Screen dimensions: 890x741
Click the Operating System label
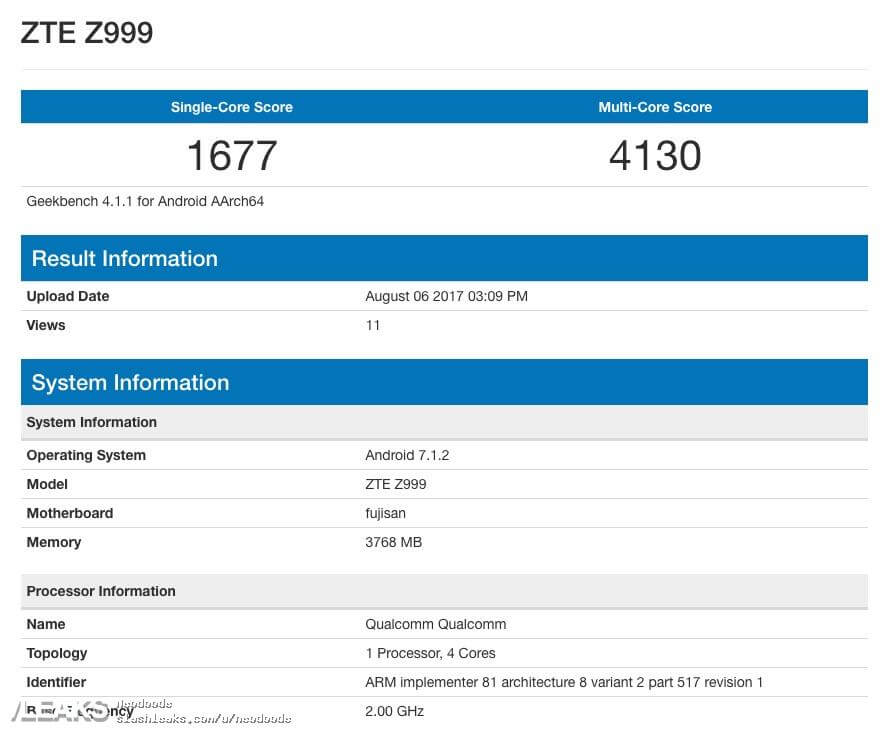tap(86, 455)
